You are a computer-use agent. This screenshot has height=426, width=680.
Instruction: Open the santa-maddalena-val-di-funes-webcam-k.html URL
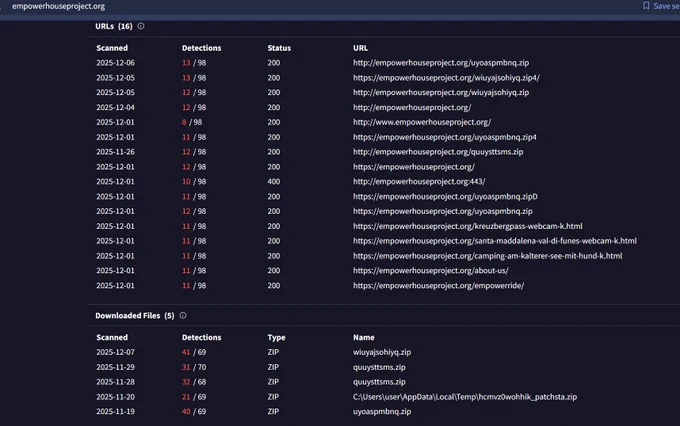coord(495,241)
